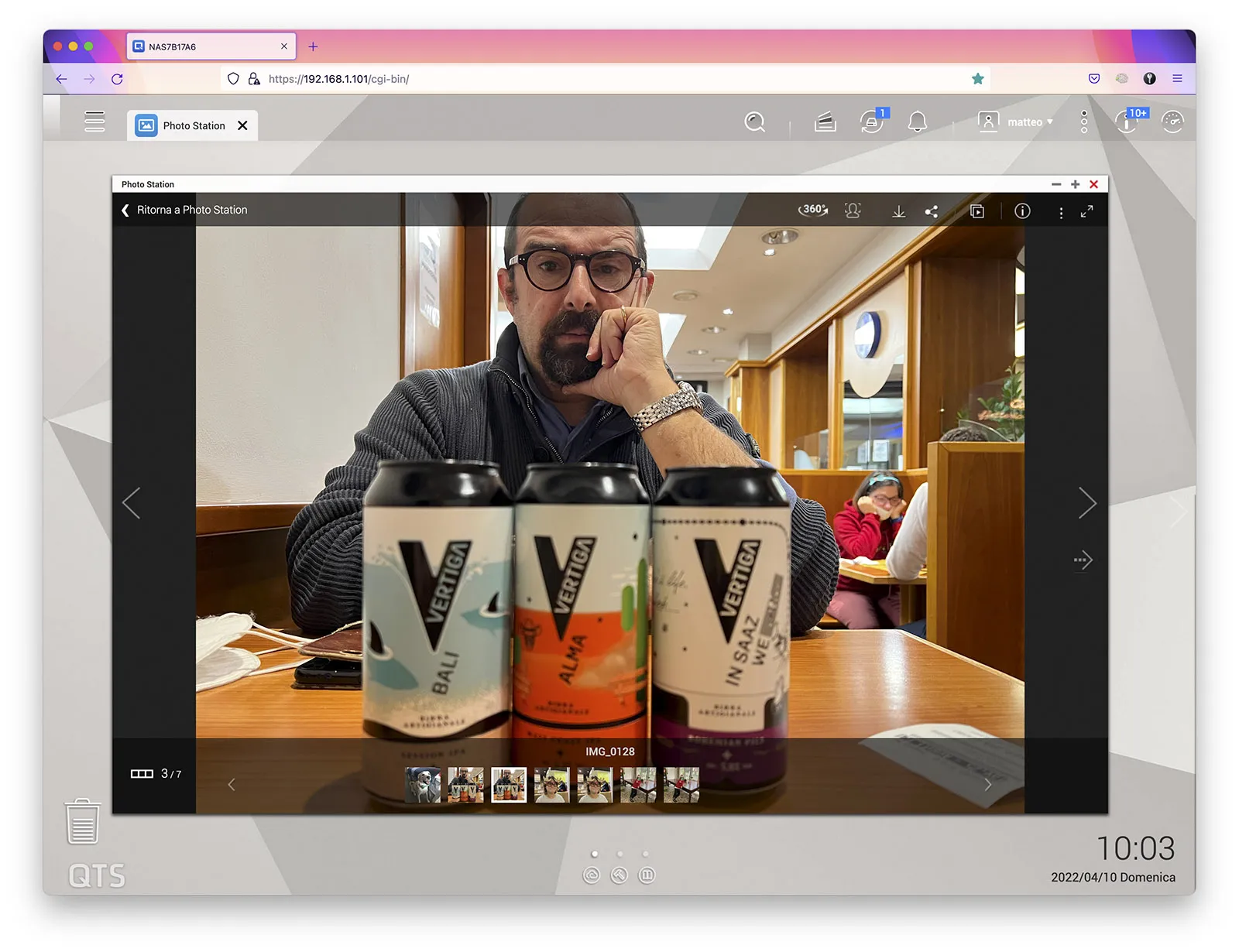Click the red macOS close button

pos(57,46)
